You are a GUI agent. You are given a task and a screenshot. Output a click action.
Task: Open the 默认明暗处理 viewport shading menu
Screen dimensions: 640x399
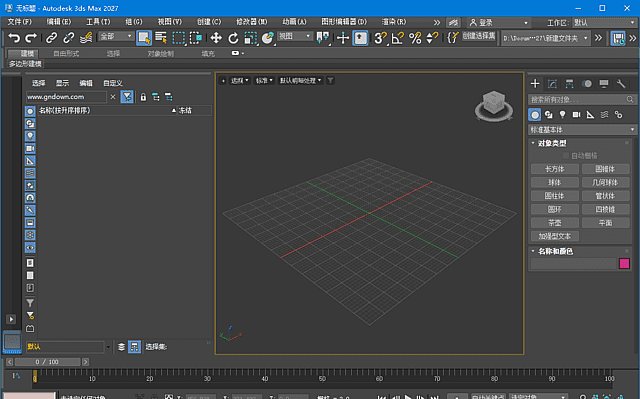pos(300,80)
